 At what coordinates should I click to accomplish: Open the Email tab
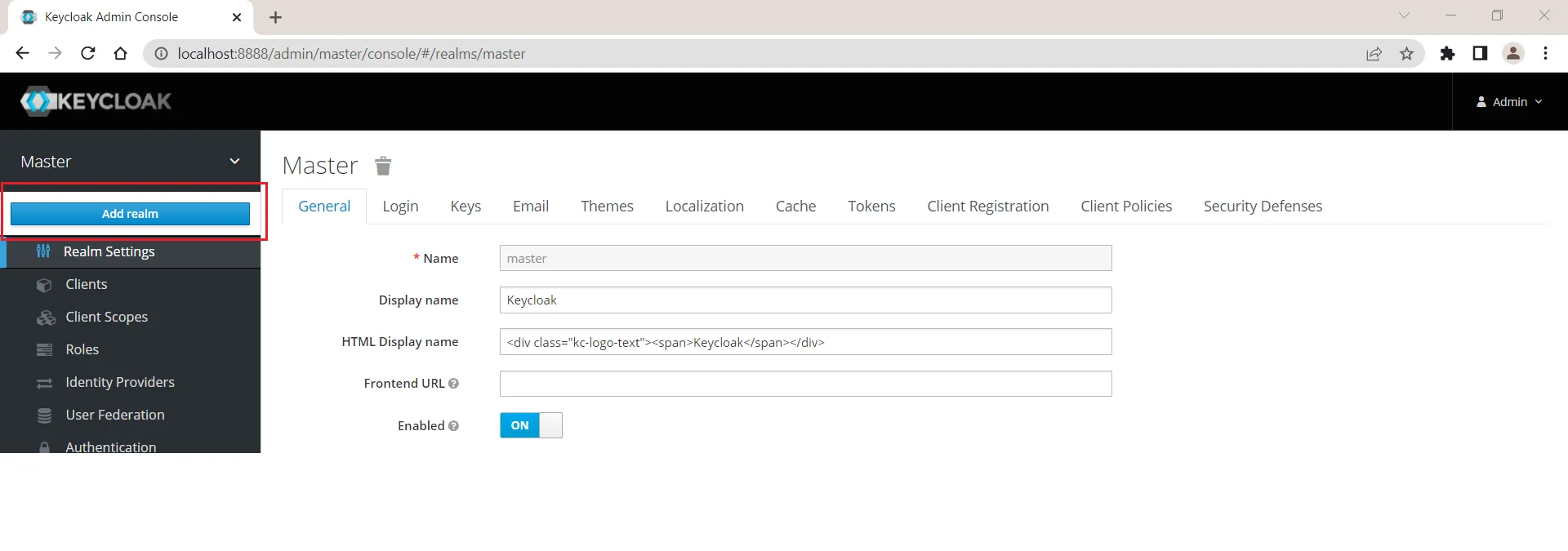[531, 207]
